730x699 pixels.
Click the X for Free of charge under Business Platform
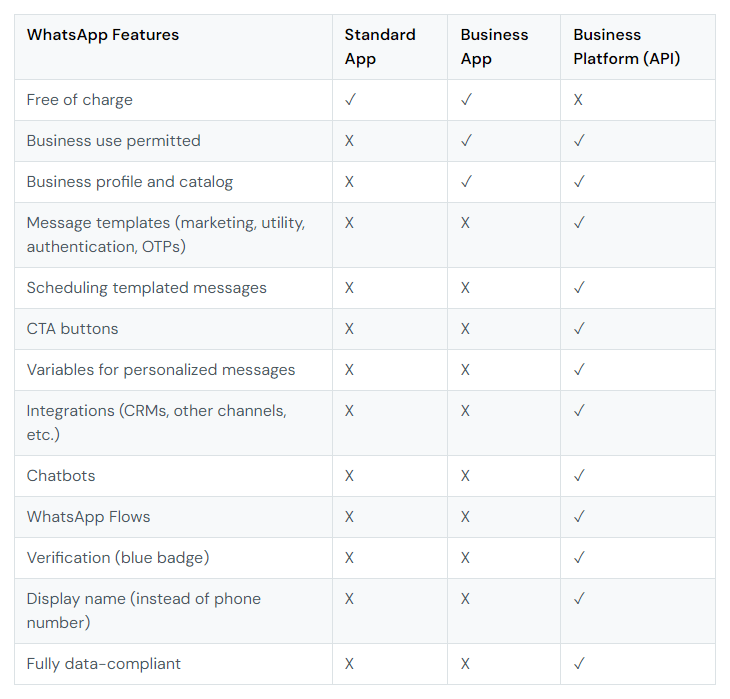[x=578, y=100]
